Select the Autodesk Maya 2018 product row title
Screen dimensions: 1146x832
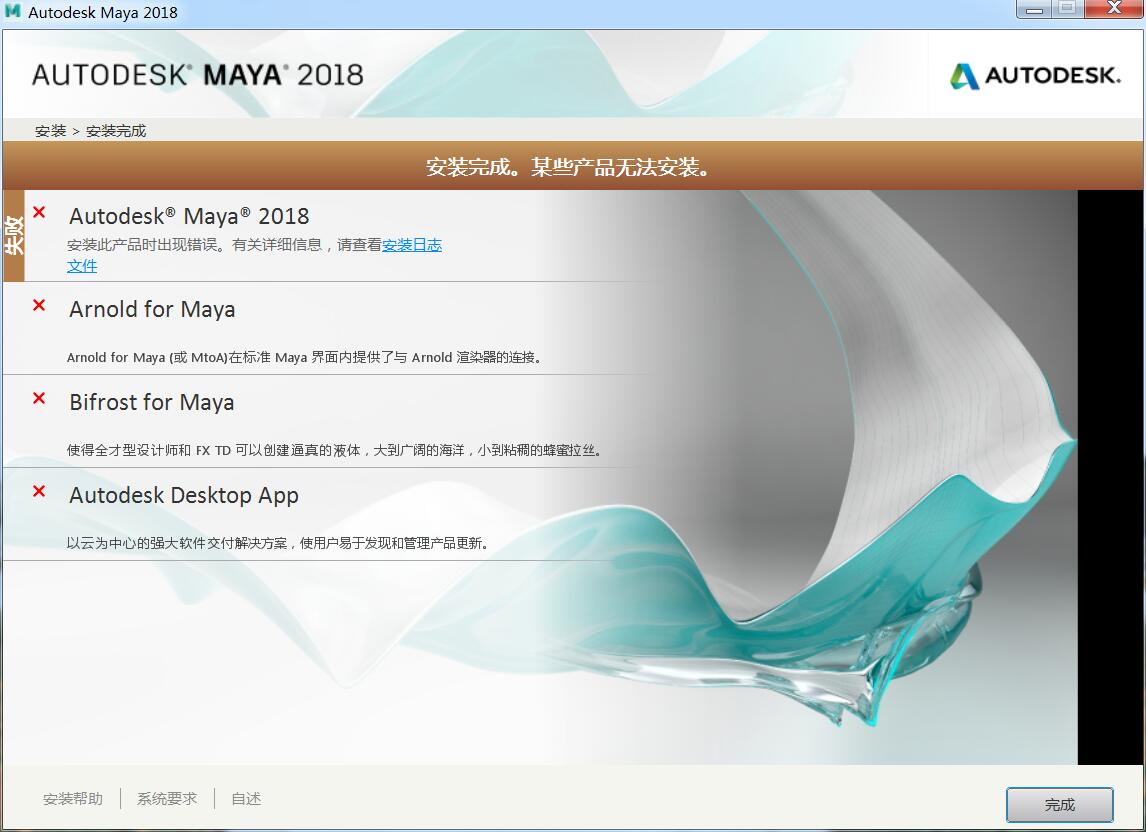tap(189, 216)
